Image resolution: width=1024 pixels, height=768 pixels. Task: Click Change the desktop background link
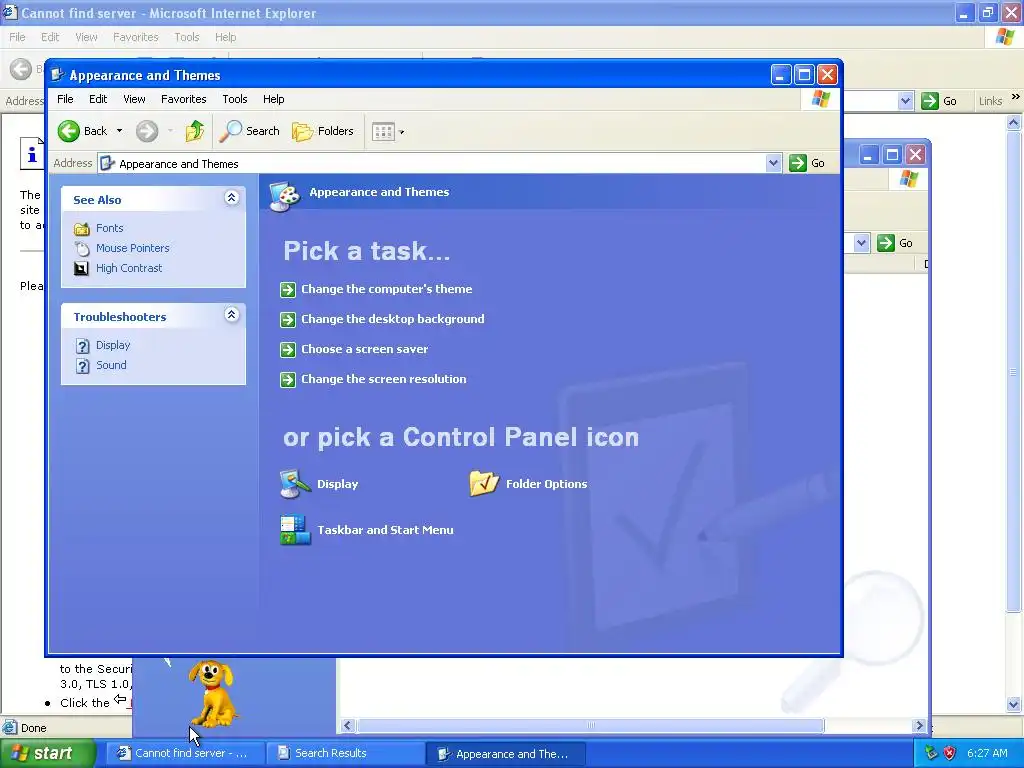tap(392, 319)
